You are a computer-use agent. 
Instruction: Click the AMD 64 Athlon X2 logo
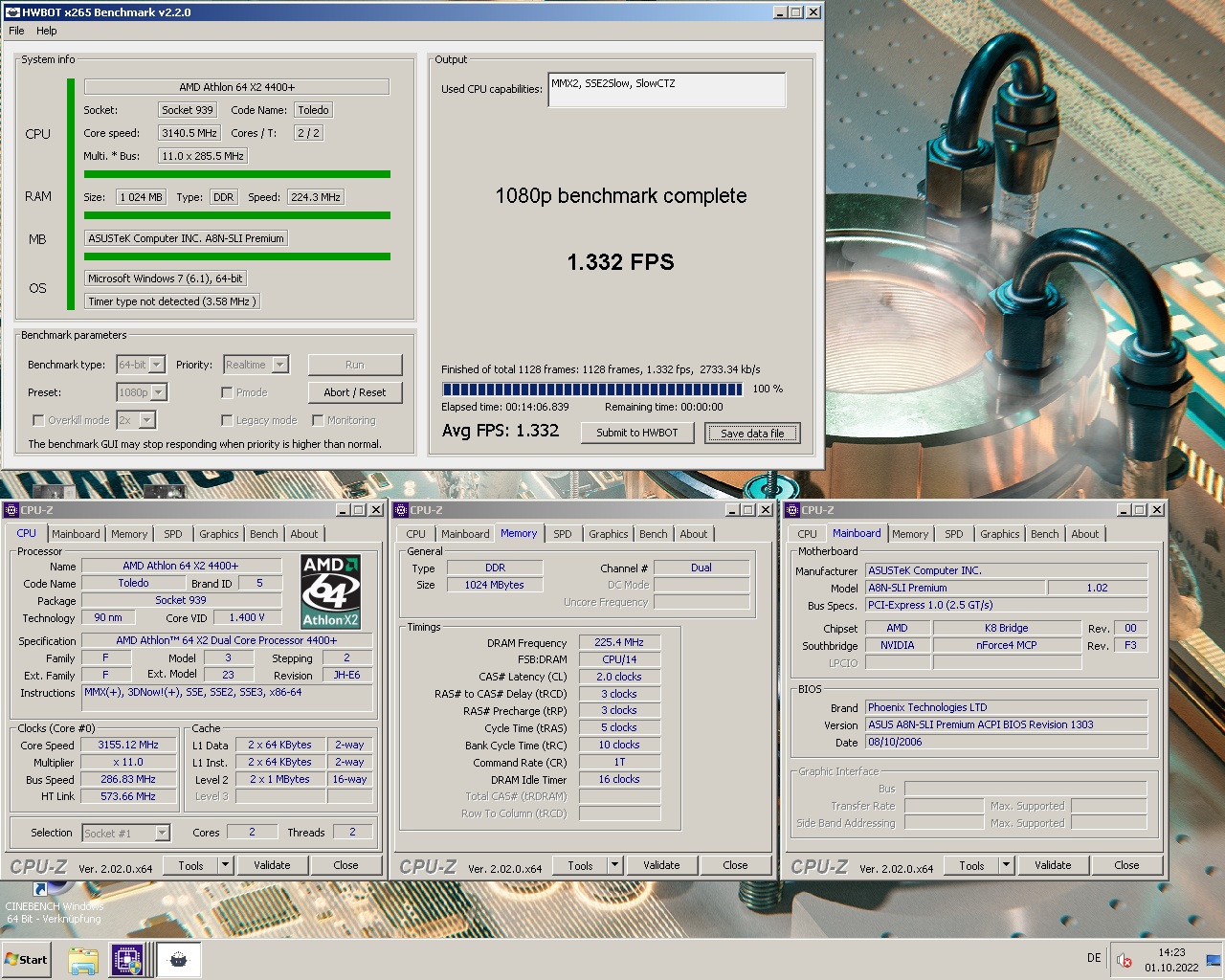tap(330, 590)
